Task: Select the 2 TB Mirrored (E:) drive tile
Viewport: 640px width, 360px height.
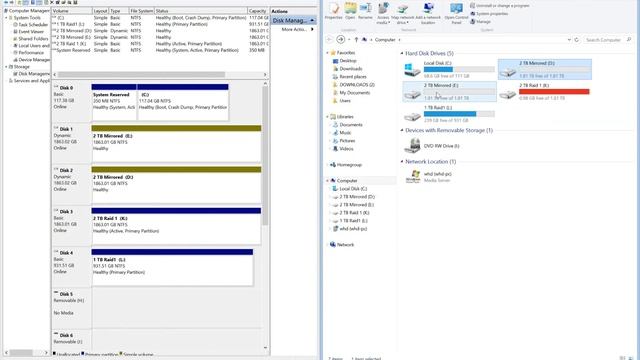Action: [449, 91]
